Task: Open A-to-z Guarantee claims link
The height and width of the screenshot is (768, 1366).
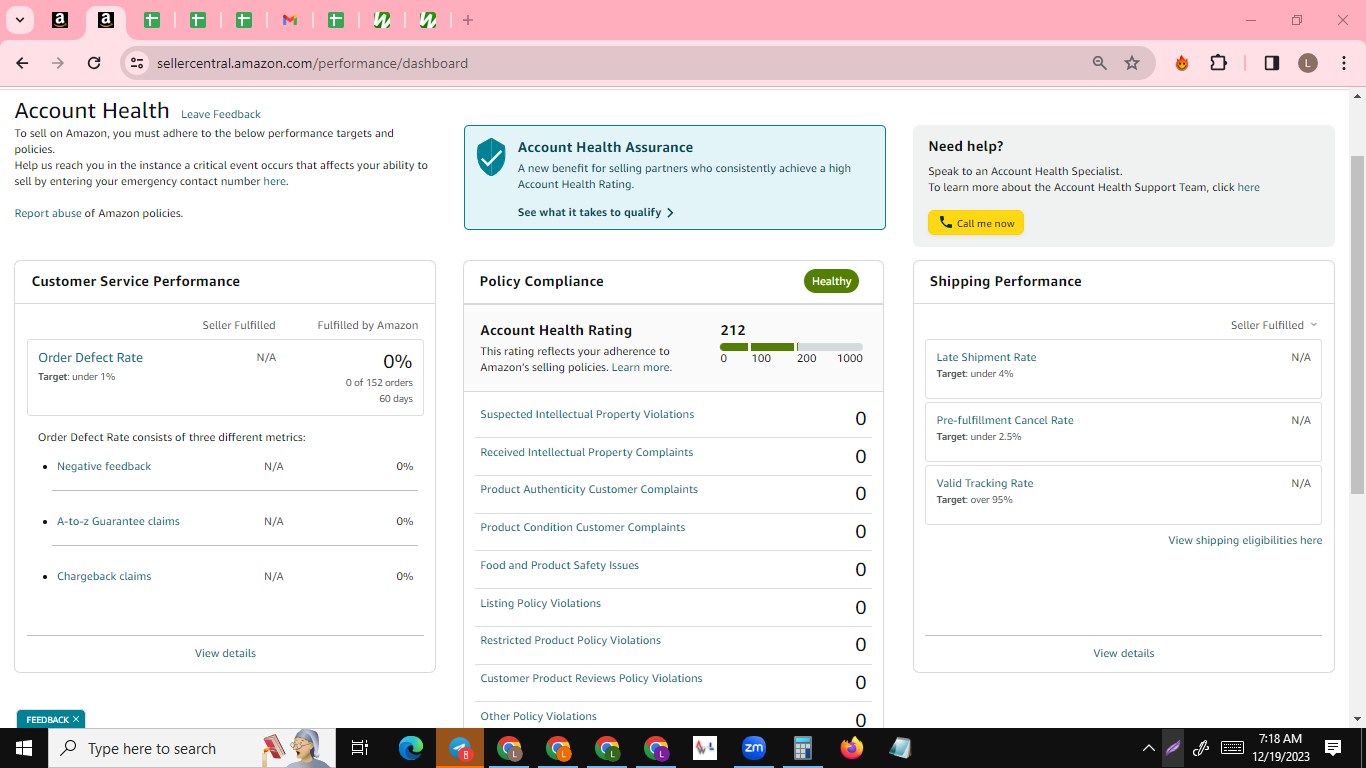Action: point(118,521)
